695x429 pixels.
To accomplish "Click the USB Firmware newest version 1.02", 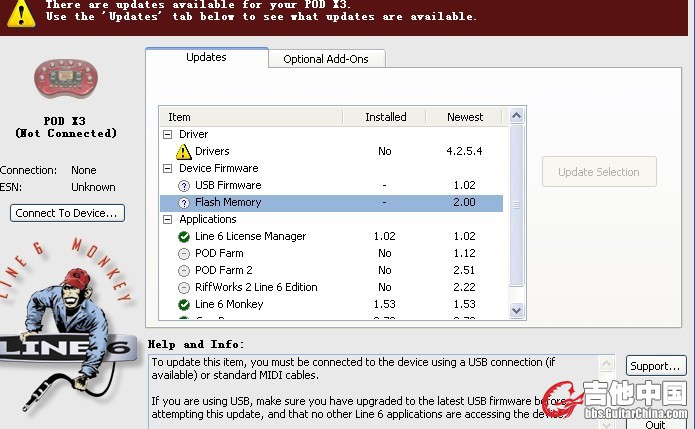I will 464,186.
